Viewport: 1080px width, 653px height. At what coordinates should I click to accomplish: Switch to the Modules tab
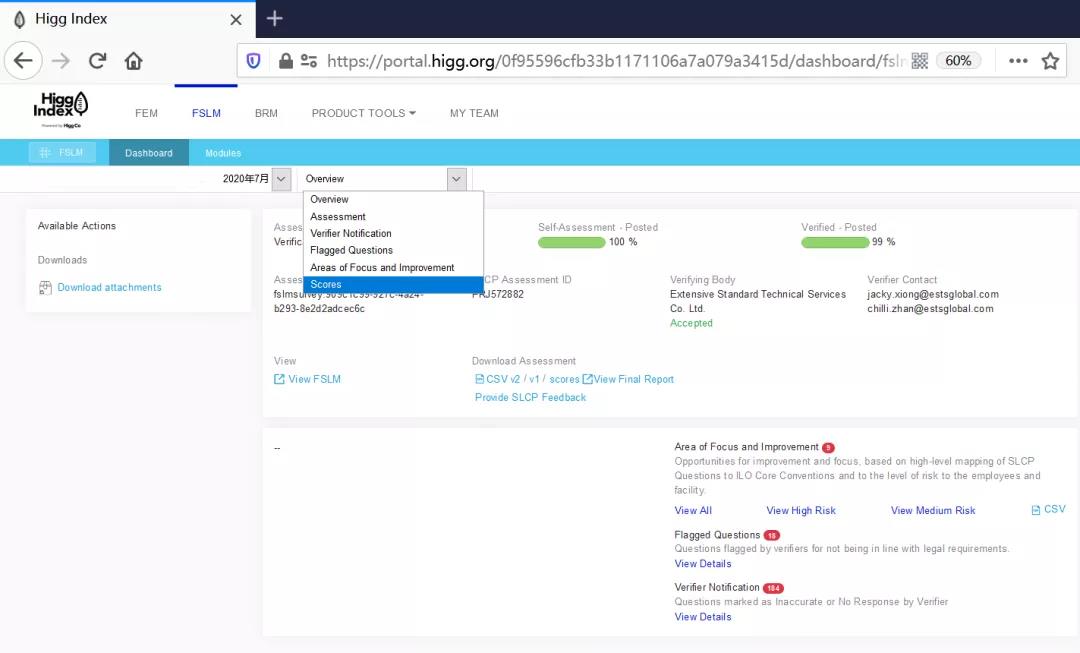(223, 153)
